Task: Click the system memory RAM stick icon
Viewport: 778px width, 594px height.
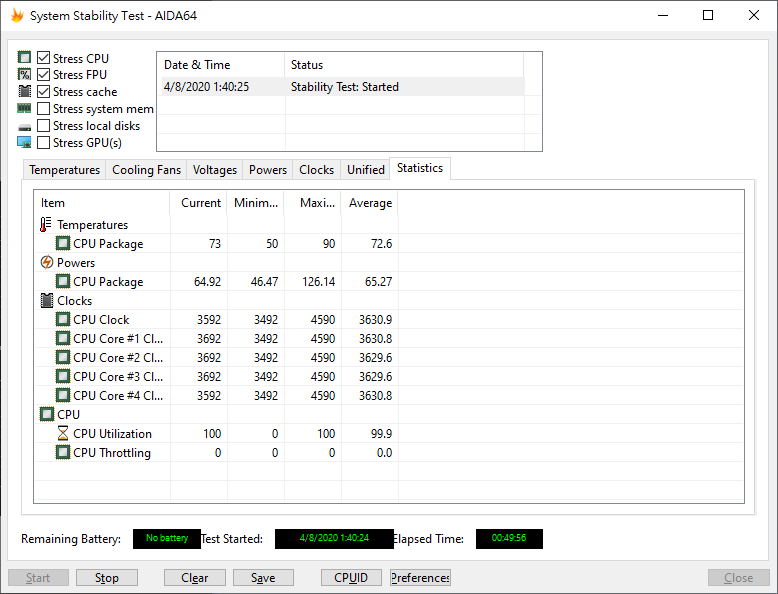Action: (24, 108)
